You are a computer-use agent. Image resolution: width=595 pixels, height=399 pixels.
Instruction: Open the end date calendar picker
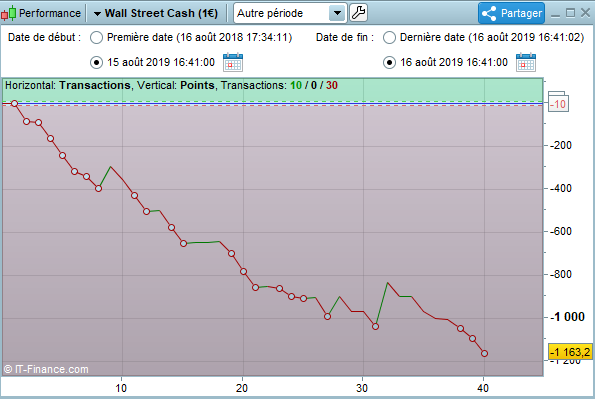click(x=526, y=62)
